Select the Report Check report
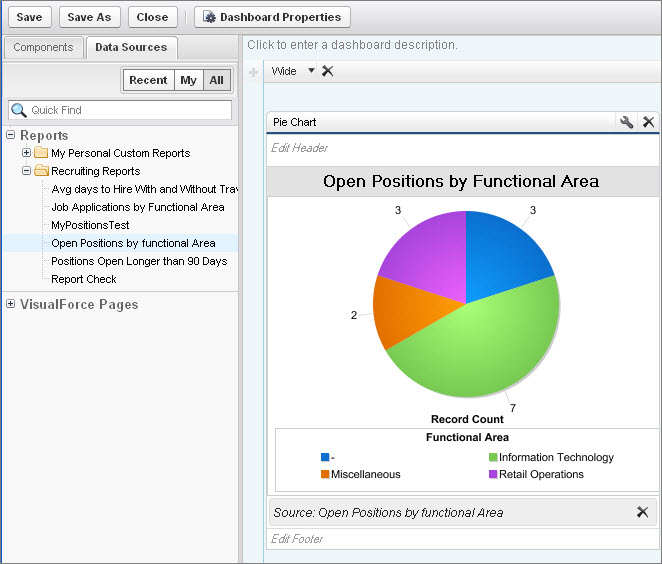662x564 pixels. click(x=84, y=279)
